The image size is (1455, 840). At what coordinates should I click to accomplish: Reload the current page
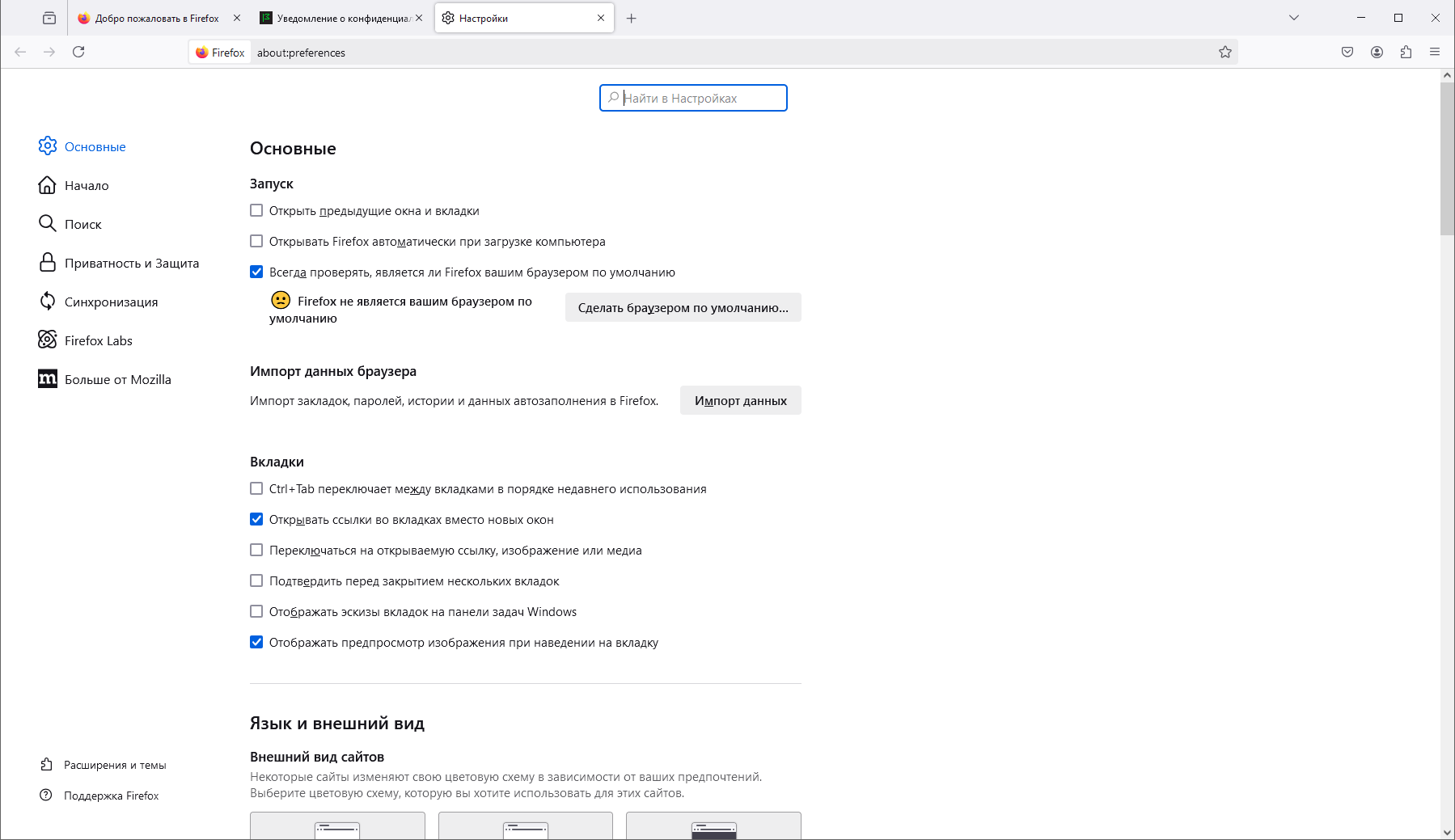[x=78, y=52]
